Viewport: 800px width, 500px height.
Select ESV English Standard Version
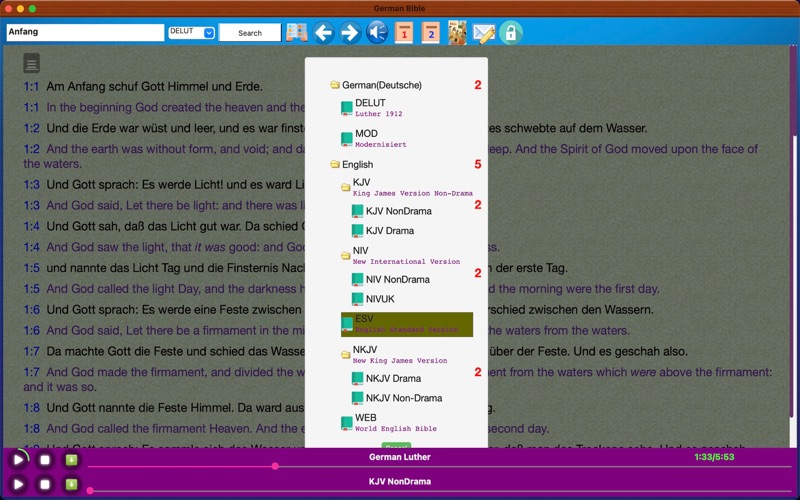pyautogui.click(x=407, y=324)
